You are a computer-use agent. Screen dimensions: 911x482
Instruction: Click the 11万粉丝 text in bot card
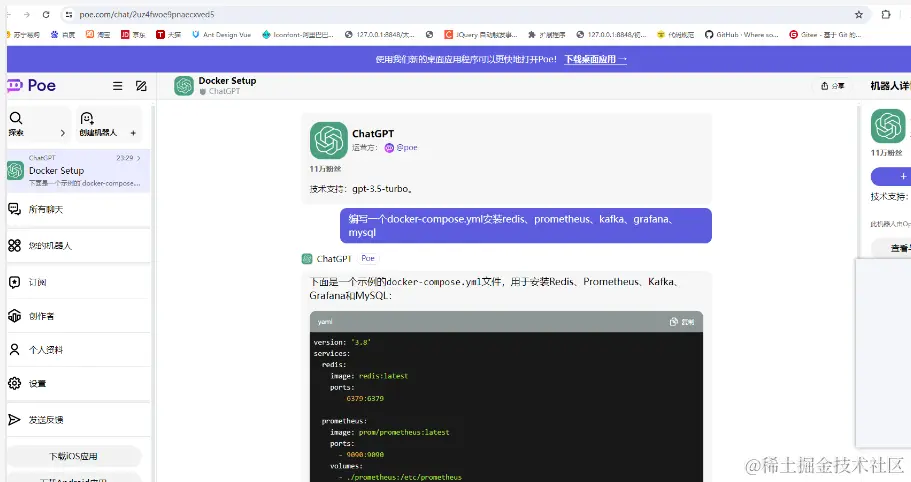click(x=325, y=169)
